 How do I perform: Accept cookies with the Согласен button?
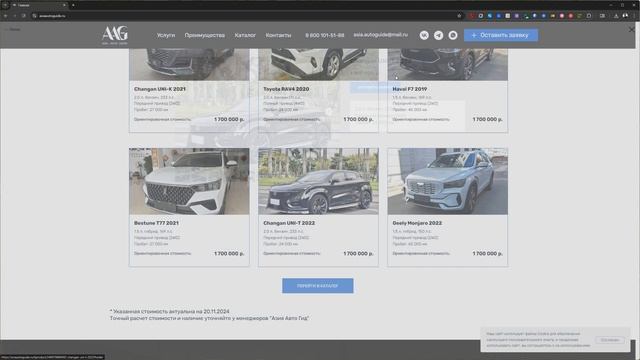coord(610,340)
